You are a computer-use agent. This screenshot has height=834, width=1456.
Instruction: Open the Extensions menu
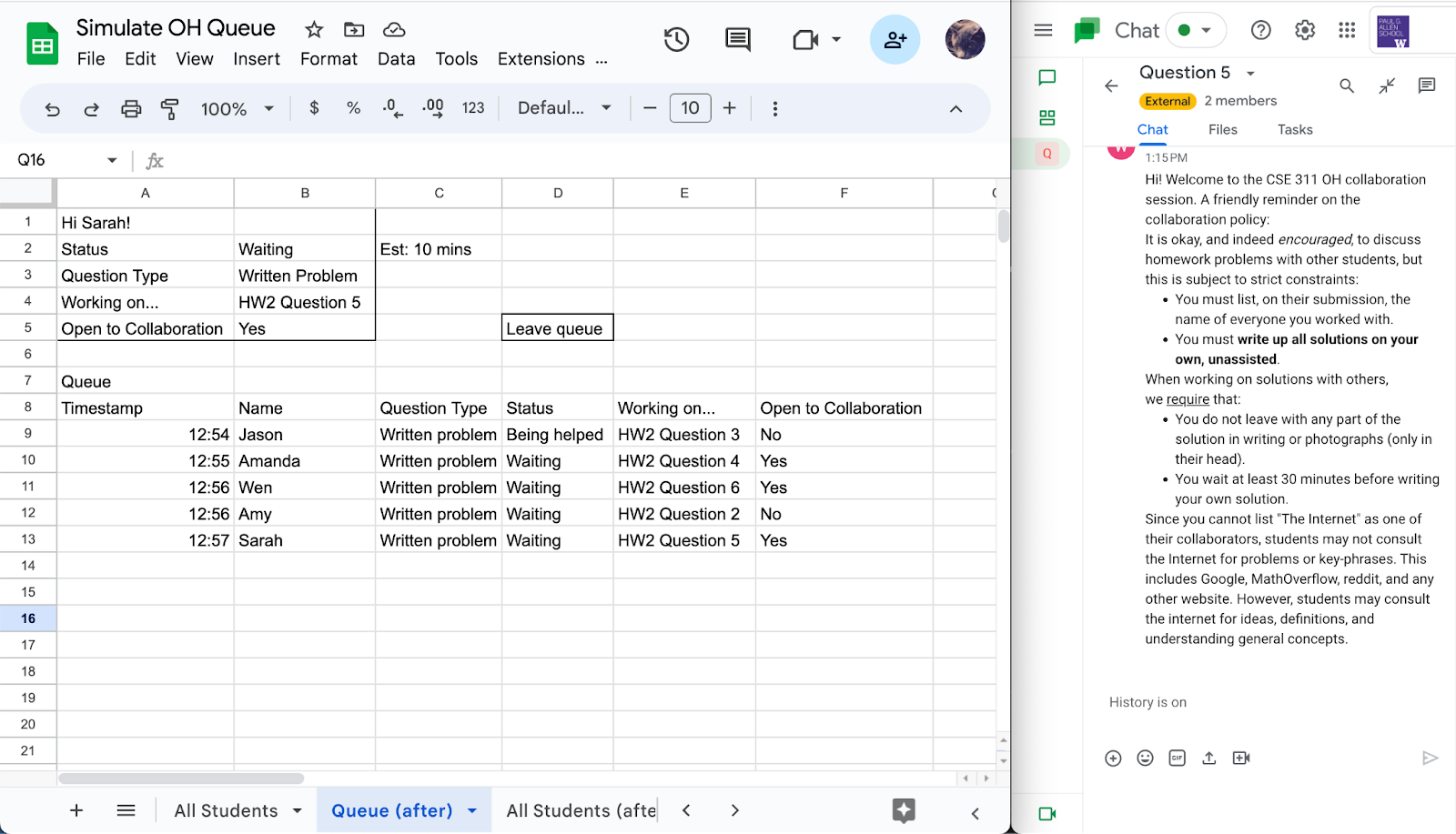(541, 59)
